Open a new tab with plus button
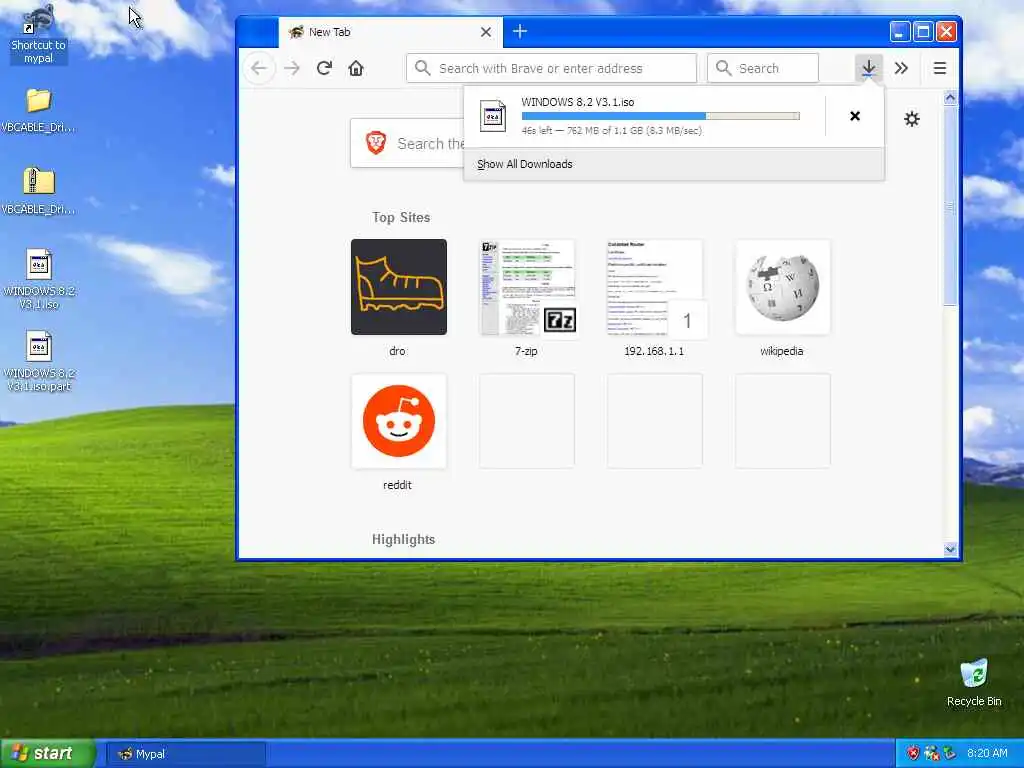Screen dimensions: 1024x768 (x=520, y=31)
